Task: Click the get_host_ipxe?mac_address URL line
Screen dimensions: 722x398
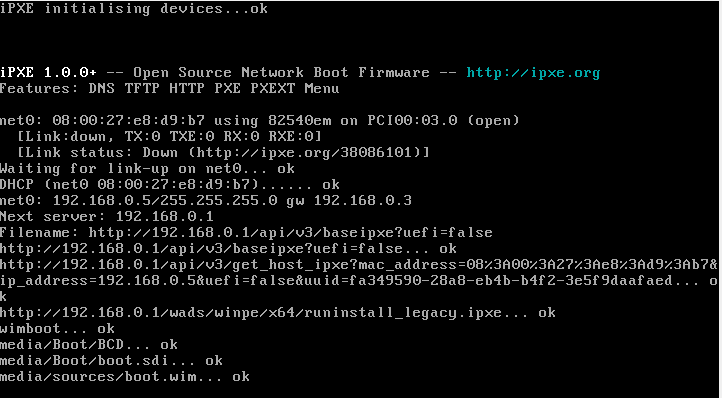Action: [x=359, y=265]
